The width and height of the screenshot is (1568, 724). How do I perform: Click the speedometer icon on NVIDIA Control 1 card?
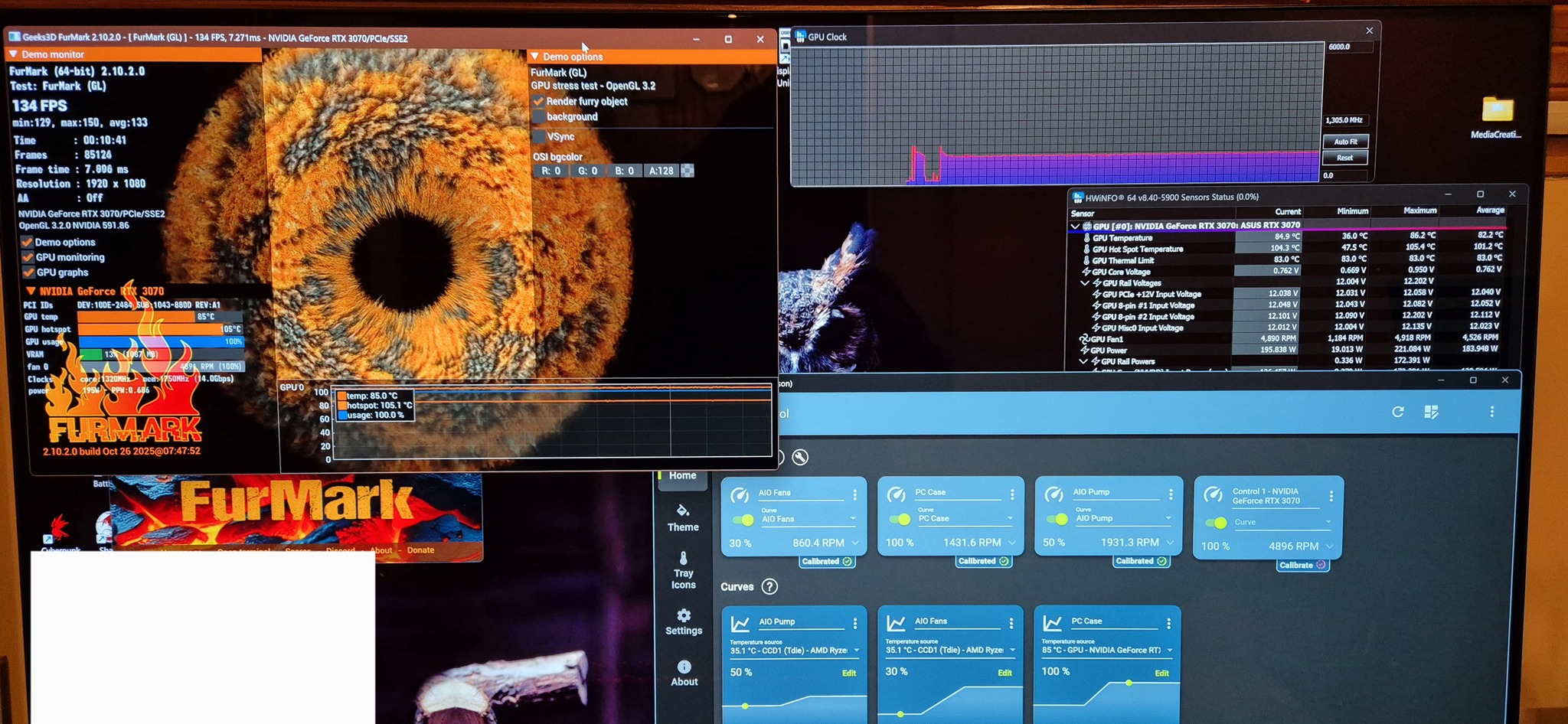point(1214,495)
